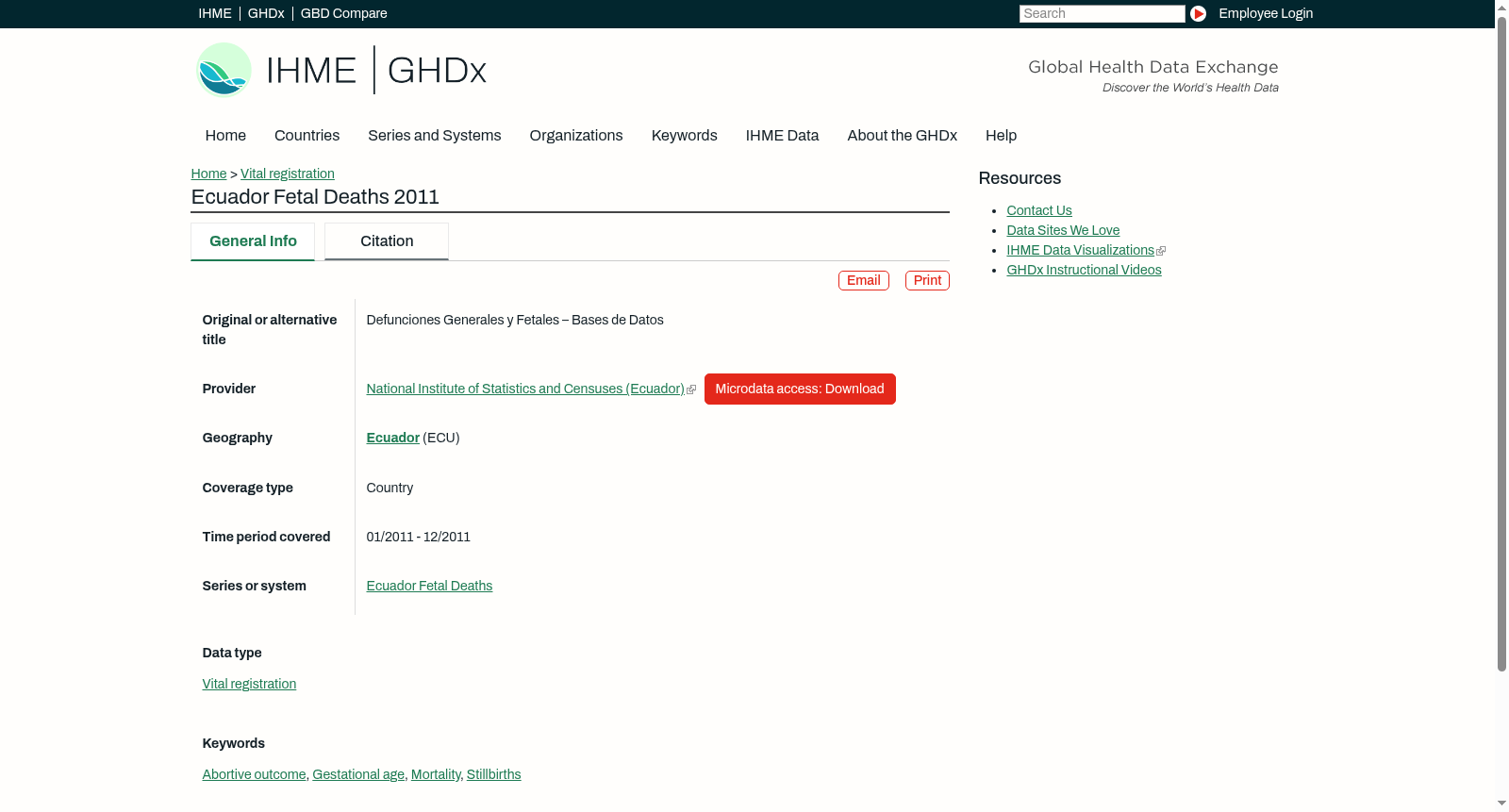Click the IHME leaf logo

coord(224,70)
